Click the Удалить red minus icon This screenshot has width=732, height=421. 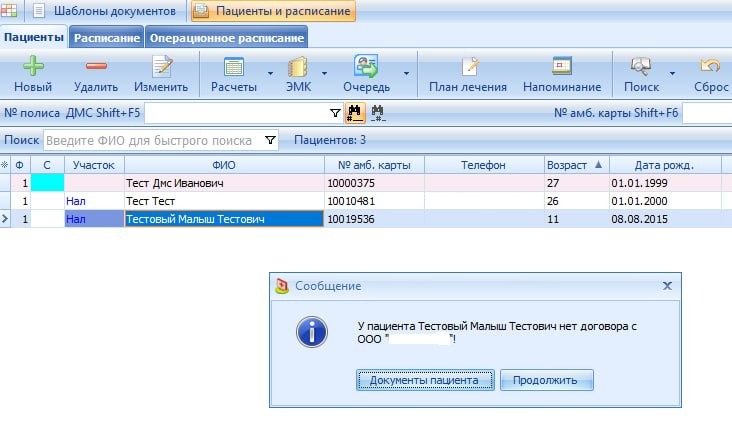coord(96,66)
